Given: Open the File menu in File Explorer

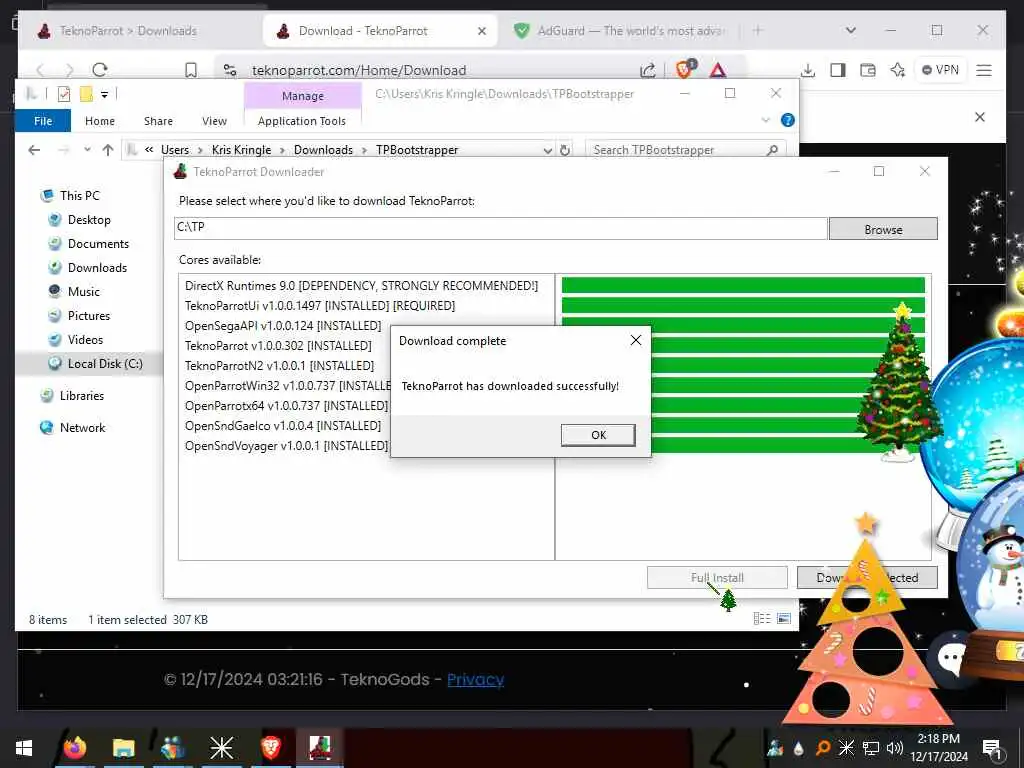Looking at the screenshot, I should [43, 121].
